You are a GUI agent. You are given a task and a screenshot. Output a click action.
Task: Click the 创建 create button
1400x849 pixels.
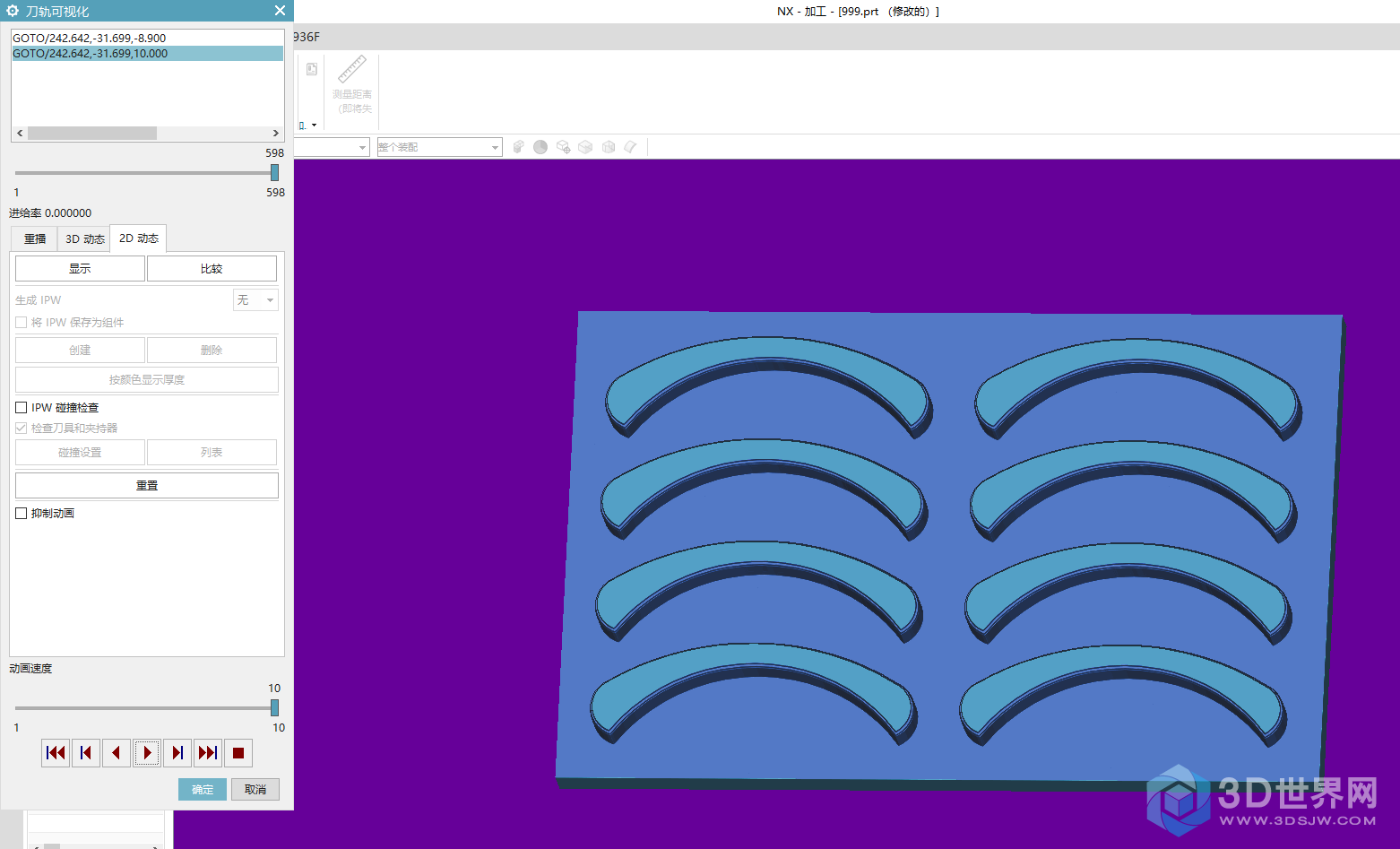click(80, 351)
